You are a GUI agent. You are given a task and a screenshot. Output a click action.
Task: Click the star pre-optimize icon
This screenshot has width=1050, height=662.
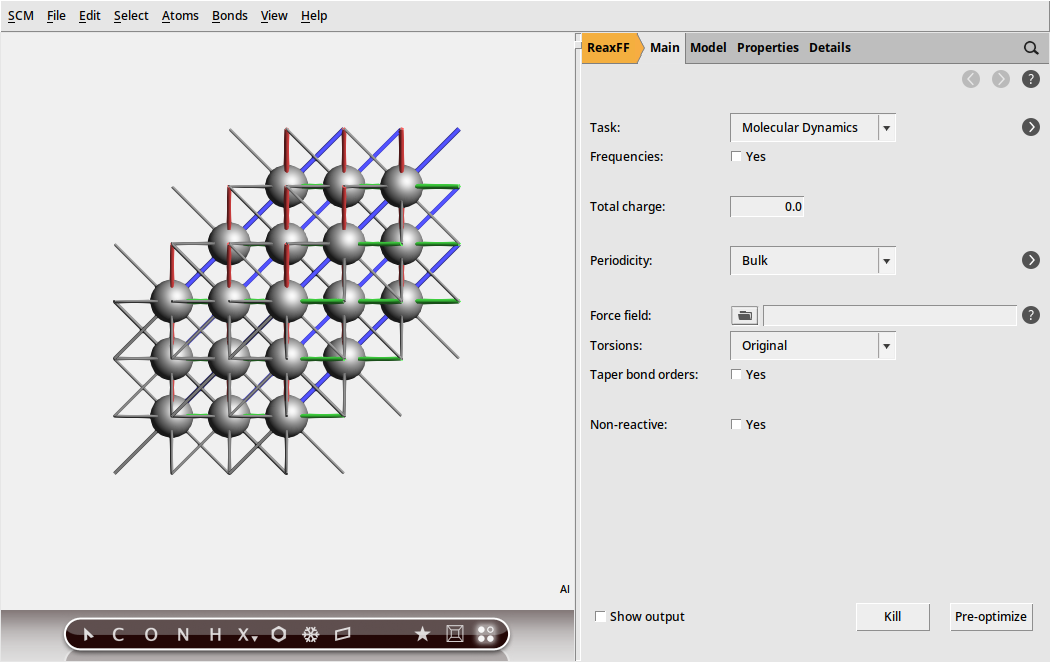tap(422, 634)
